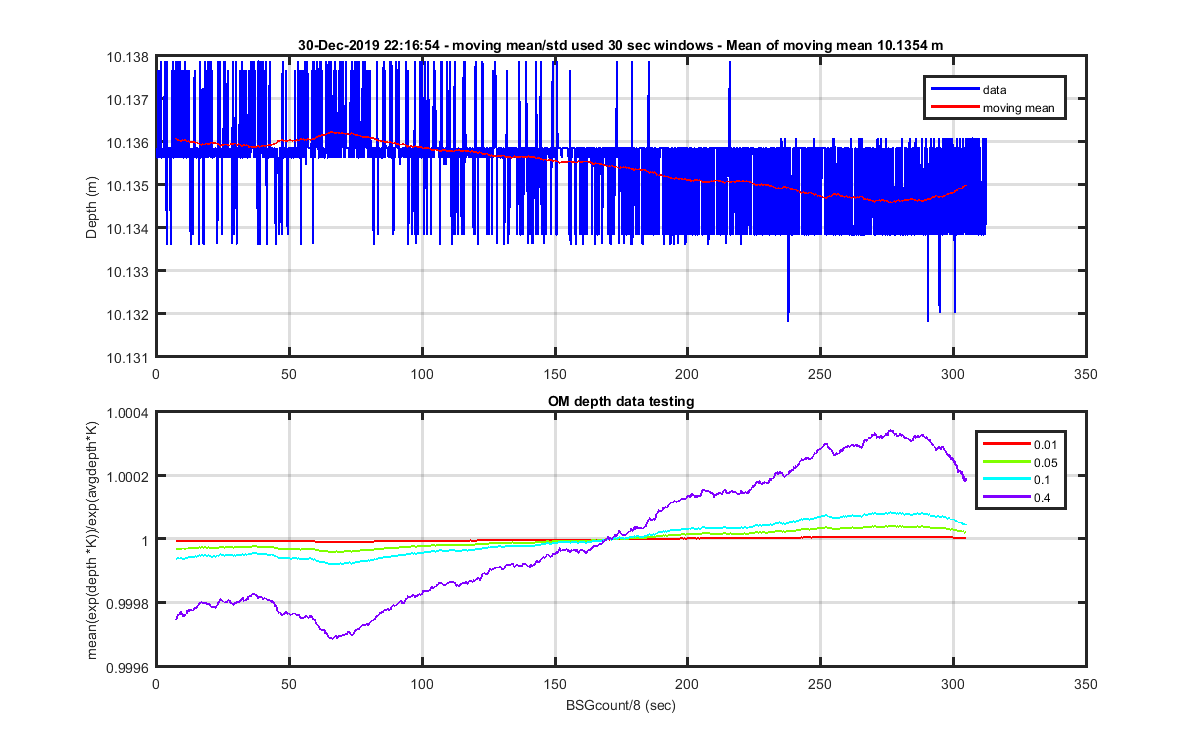Click the 10.136 tick label on depth axis
The width and height of the screenshot is (1200, 750).
[x=129, y=143]
